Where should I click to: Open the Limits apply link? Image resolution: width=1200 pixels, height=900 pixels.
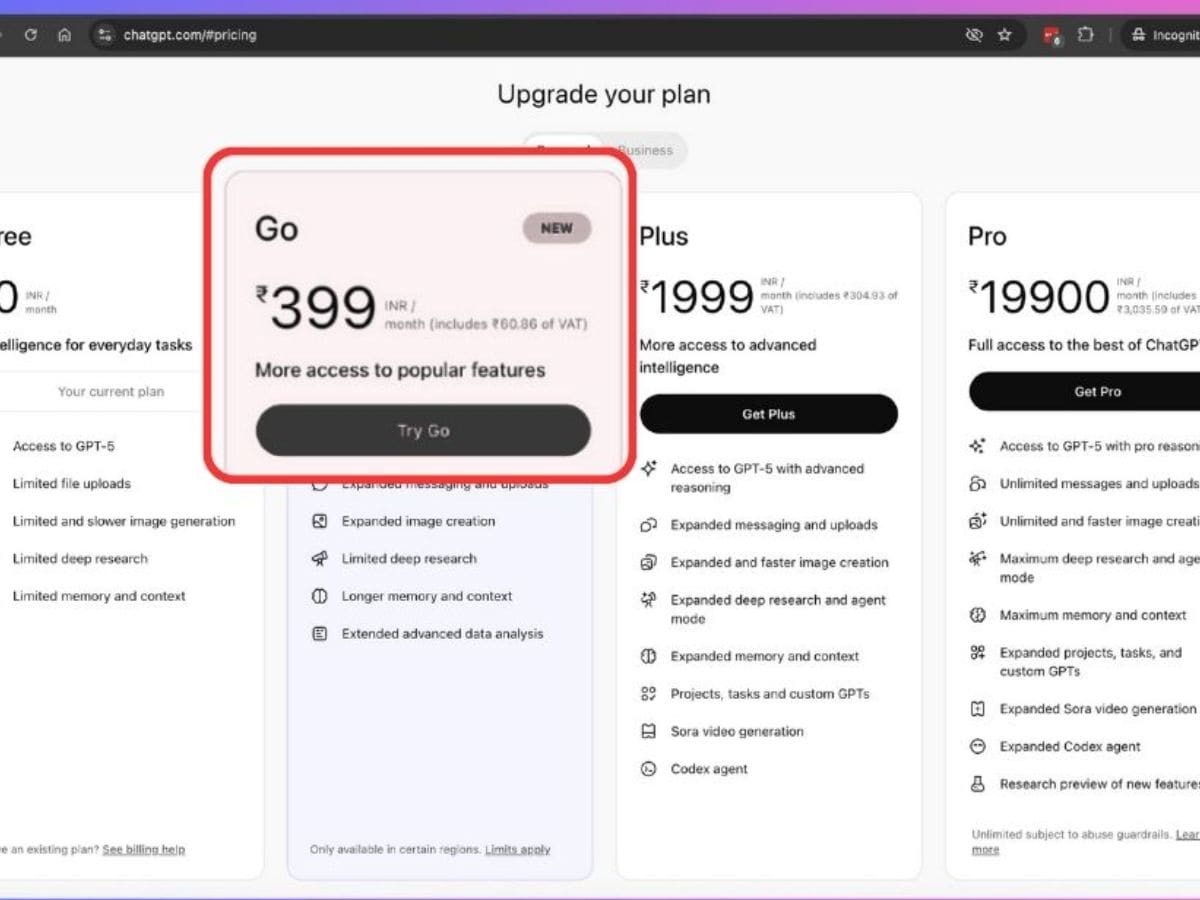coord(517,849)
